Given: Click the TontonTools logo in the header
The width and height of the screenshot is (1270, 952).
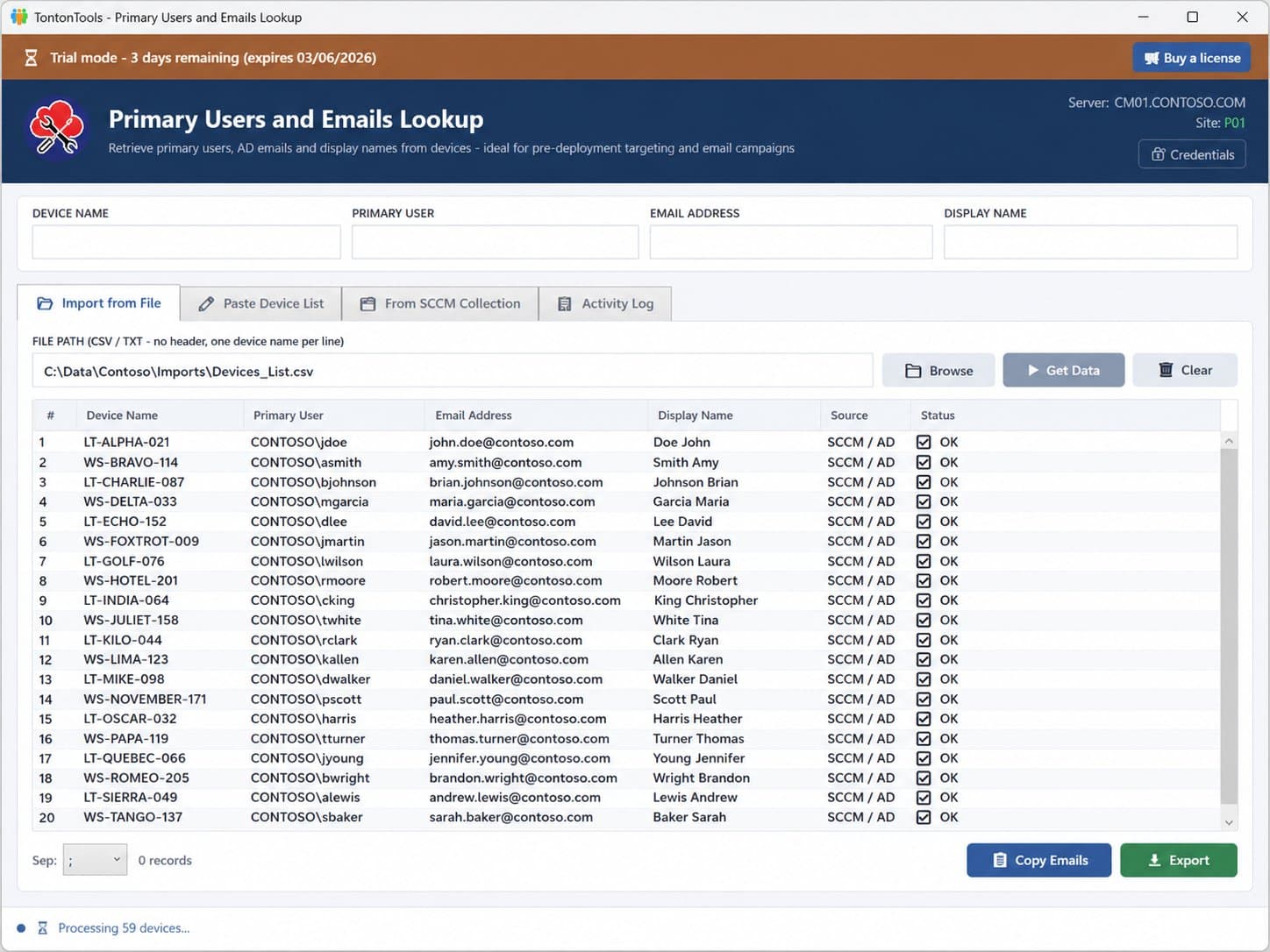Looking at the screenshot, I should (57, 130).
